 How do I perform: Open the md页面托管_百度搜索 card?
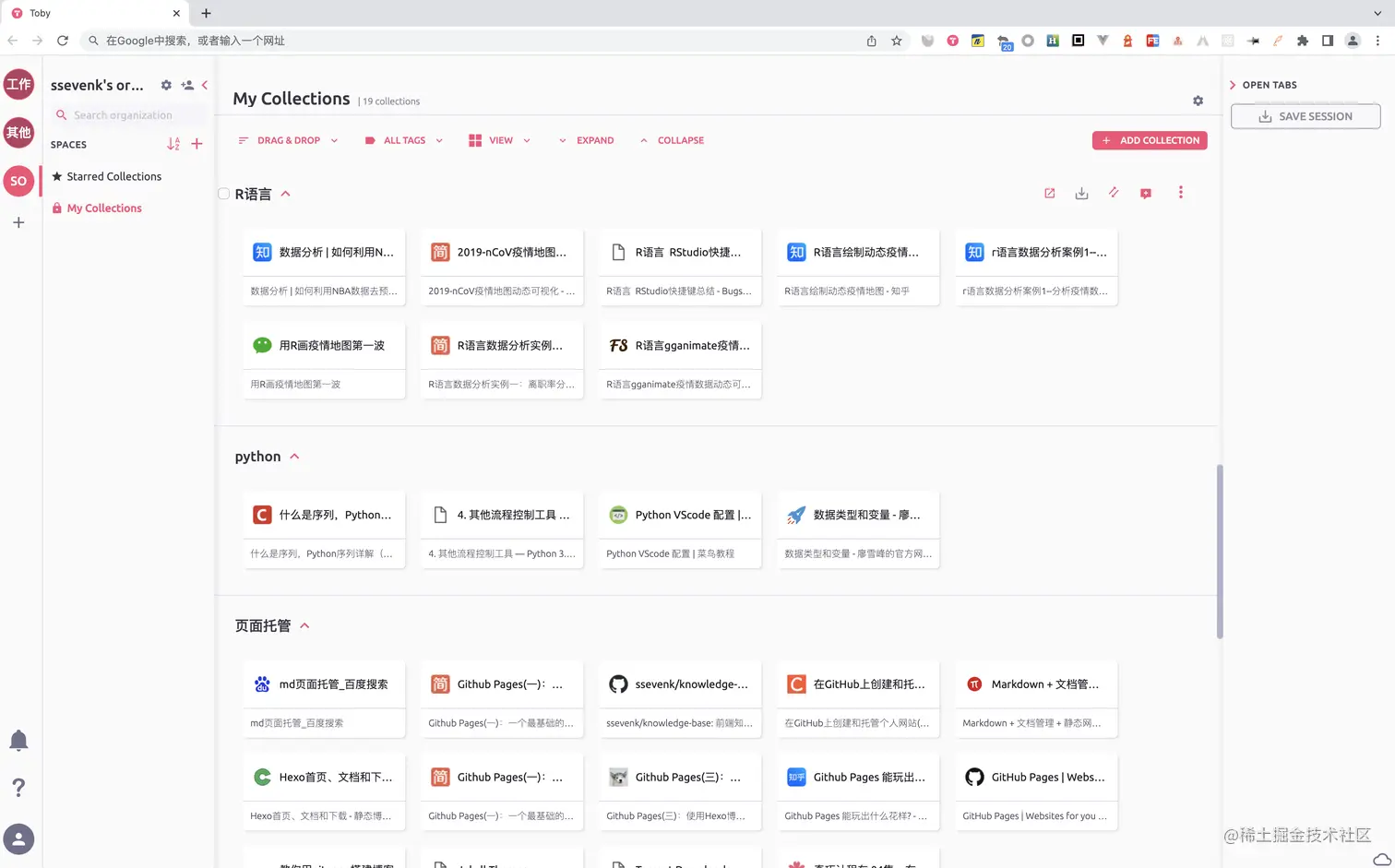pyautogui.click(x=324, y=699)
